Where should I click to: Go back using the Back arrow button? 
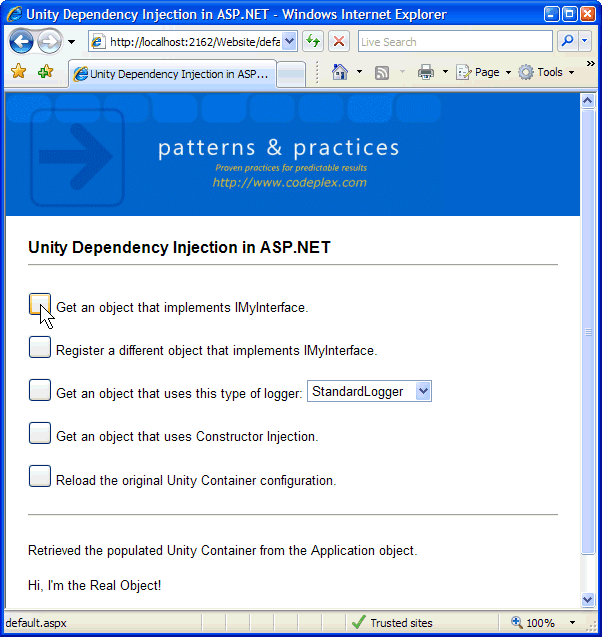pyautogui.click(x=21, y=41)
